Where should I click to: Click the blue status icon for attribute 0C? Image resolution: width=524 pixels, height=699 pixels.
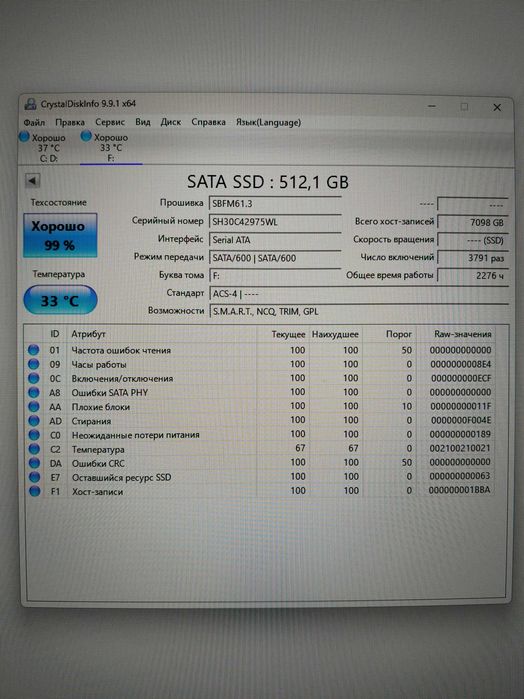(33, 378)
